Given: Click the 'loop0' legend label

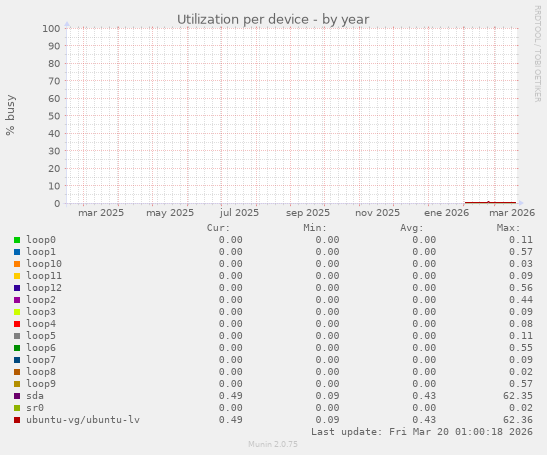Looking at the screenshot, I should pyautogui.click(x=41, y=240).
